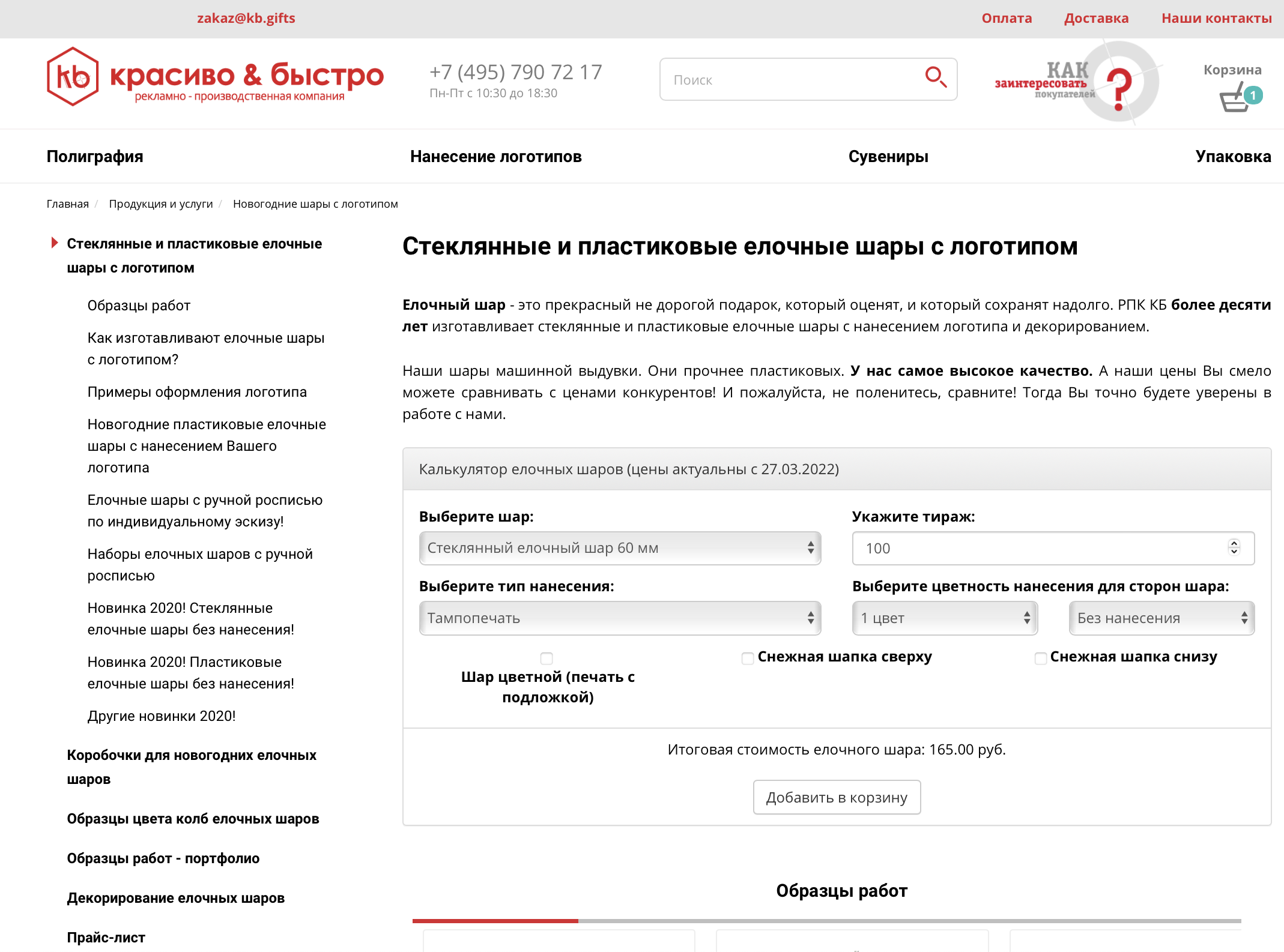Image resolution: width=1284 pixels, height=952 pixels.
Task: Click the search magnifier icon
Action: tap(935, 77)
